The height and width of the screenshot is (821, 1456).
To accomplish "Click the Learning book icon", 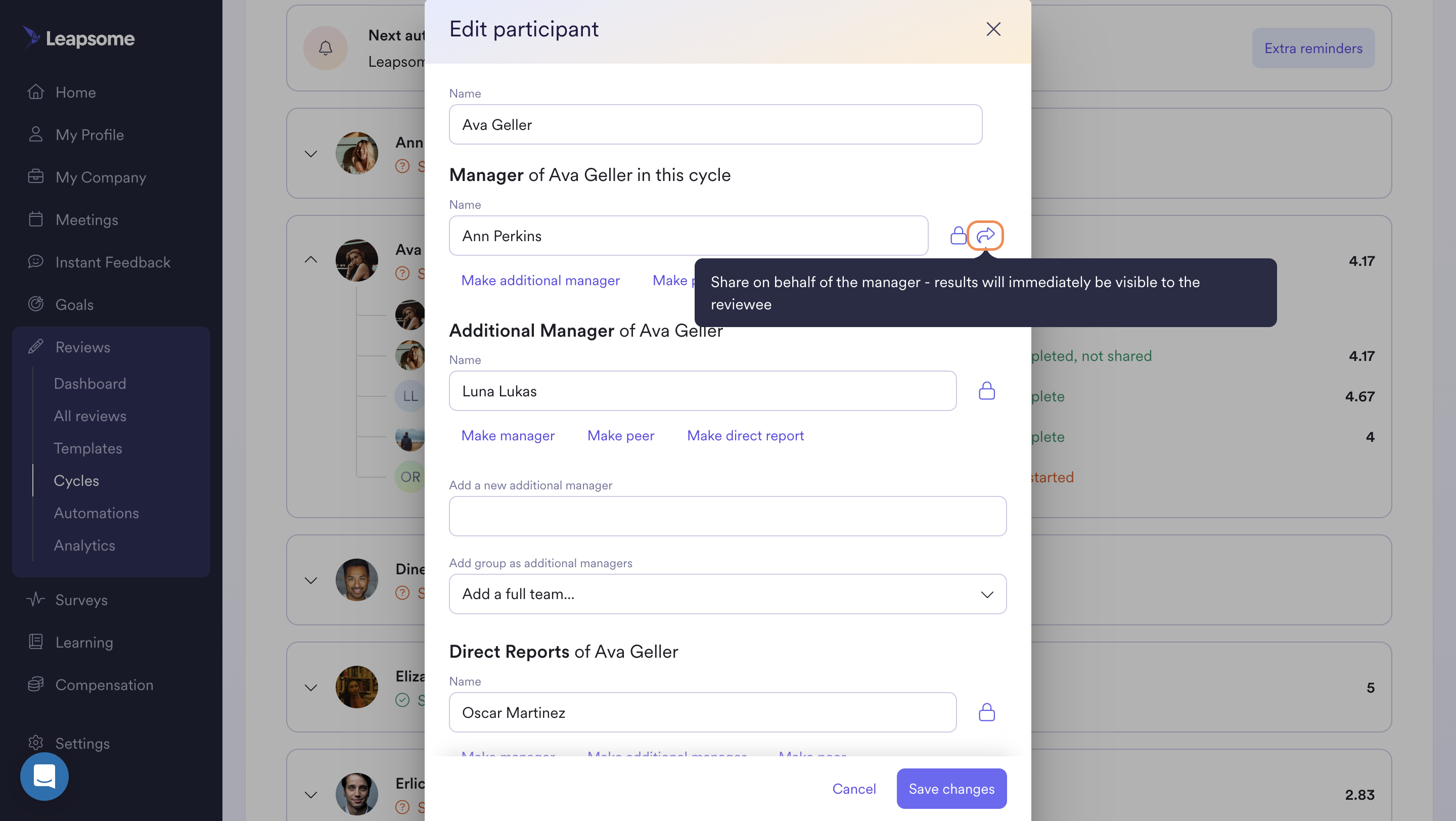I will point(35,642).
